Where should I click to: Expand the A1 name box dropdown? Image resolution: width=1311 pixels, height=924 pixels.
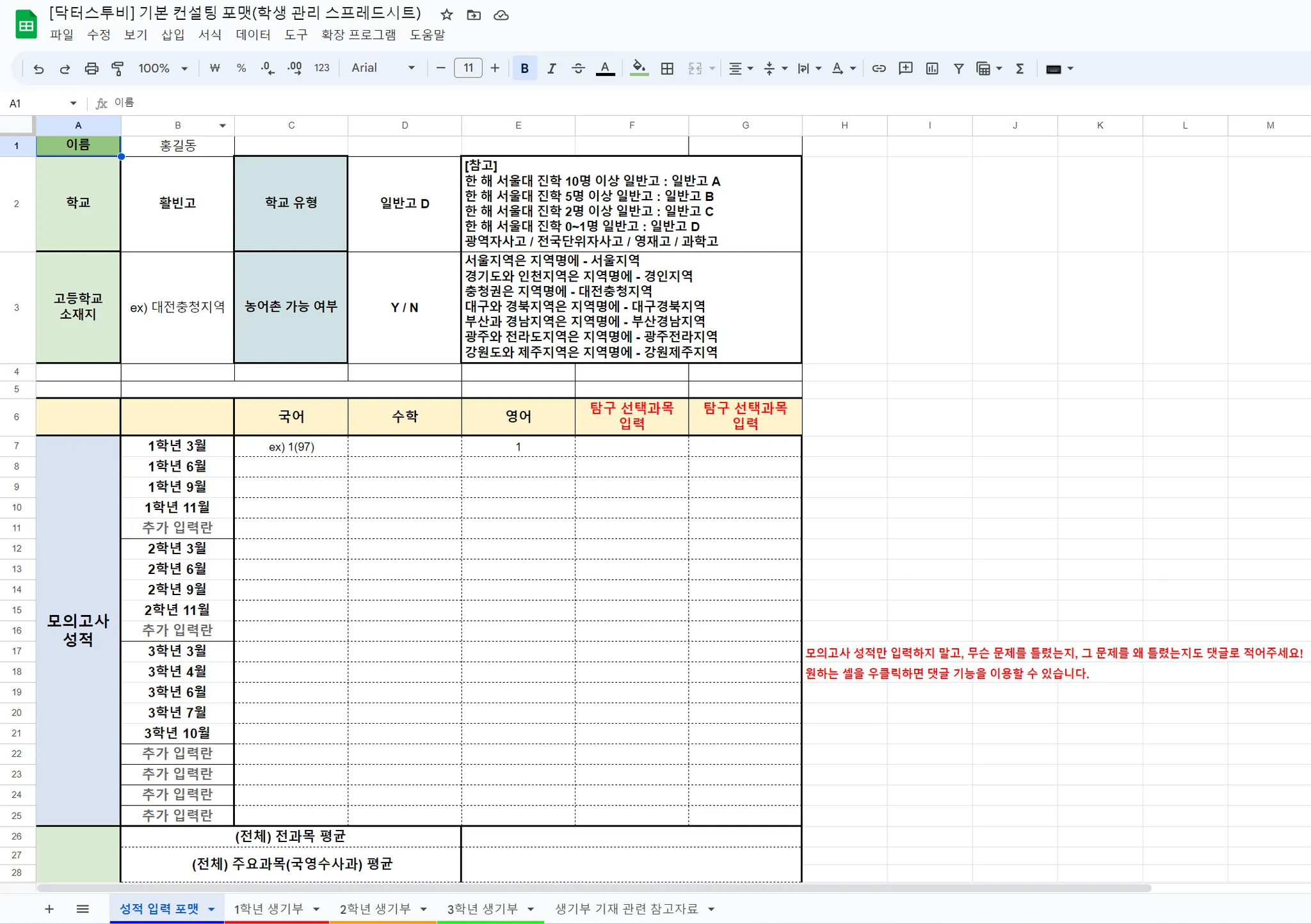[73, 103]
